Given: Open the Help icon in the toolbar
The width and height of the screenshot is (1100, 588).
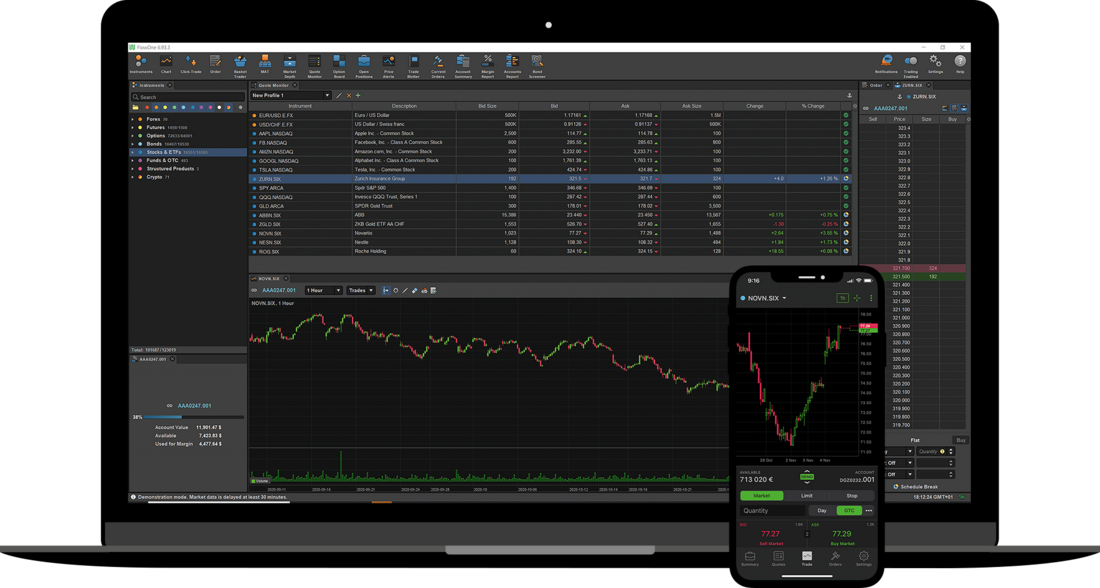Looking at the screenshot, I should pyautogui.click(x=960, y=65).
